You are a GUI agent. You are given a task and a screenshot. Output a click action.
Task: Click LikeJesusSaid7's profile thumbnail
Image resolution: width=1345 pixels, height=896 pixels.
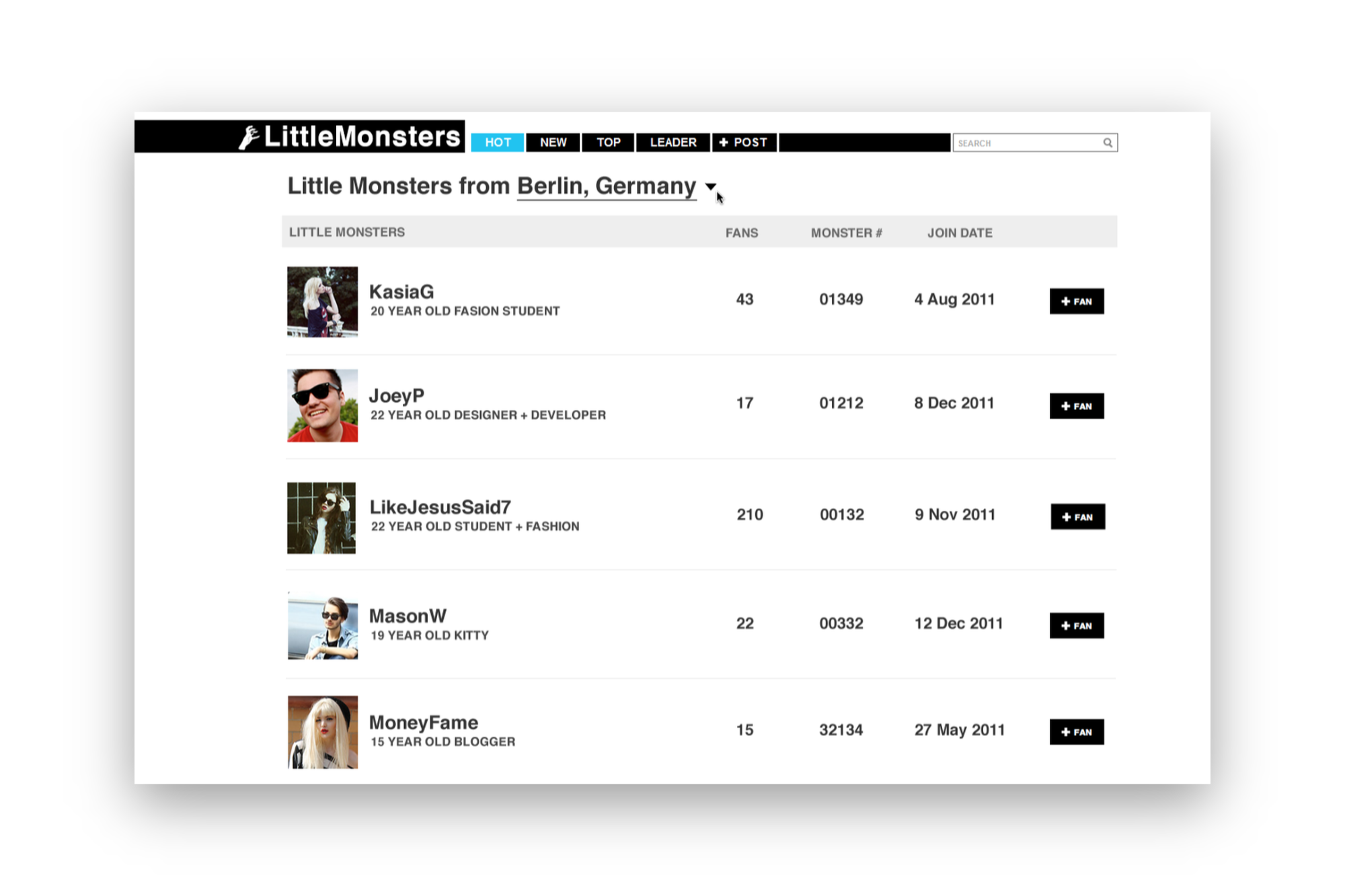(x=321, y=518)
